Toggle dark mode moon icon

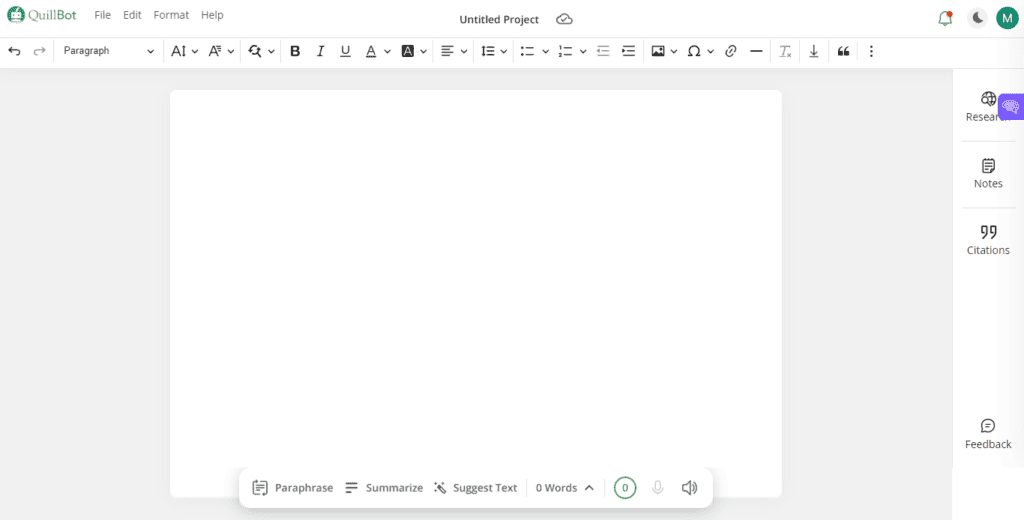[x=977, y=18]
